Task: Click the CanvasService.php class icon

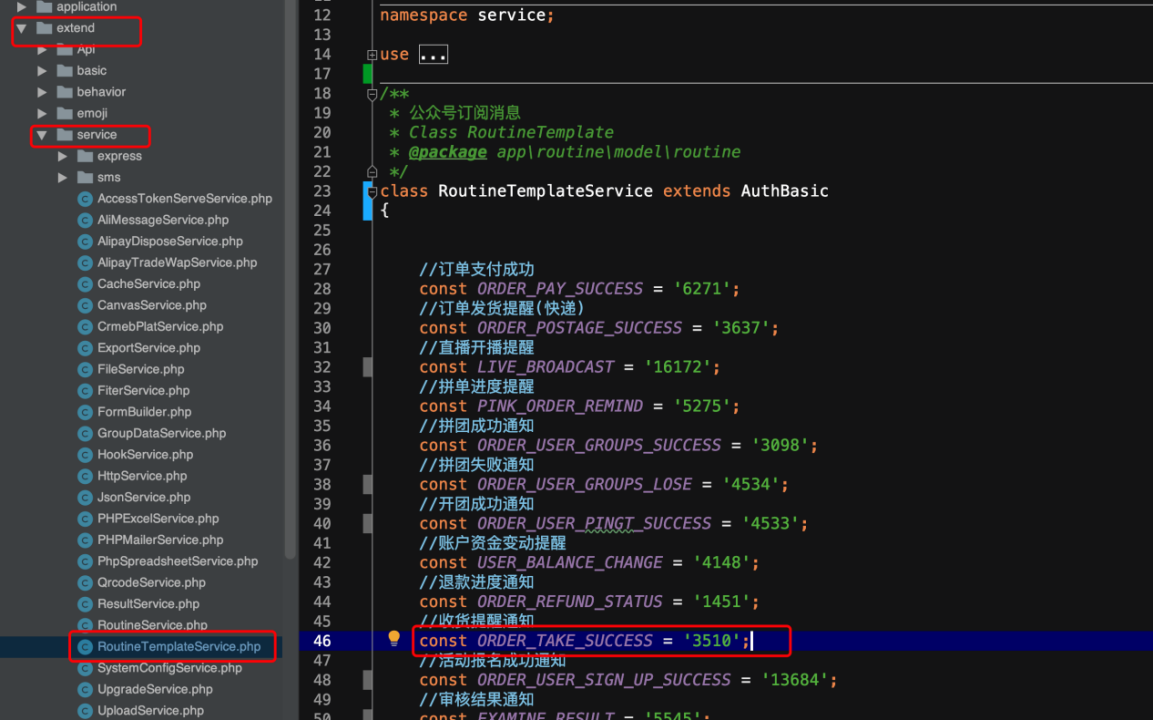Action: pos(85,305)
